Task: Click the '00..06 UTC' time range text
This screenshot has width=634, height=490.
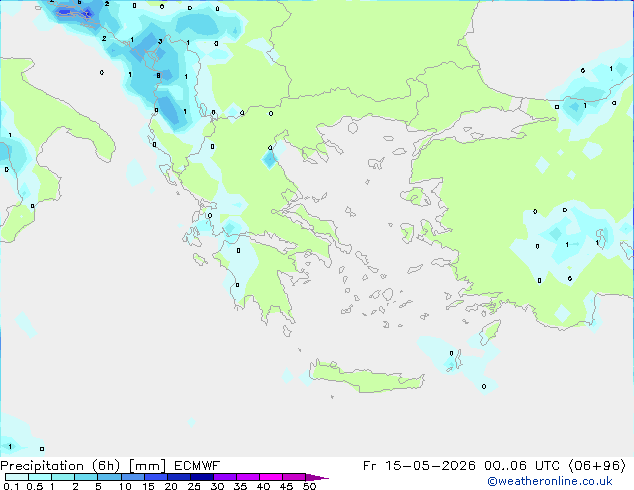Action: point(522,466)
